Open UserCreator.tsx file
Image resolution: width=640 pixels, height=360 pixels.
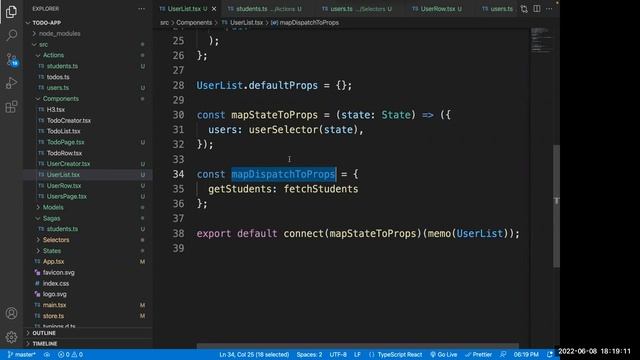(68, 164)
